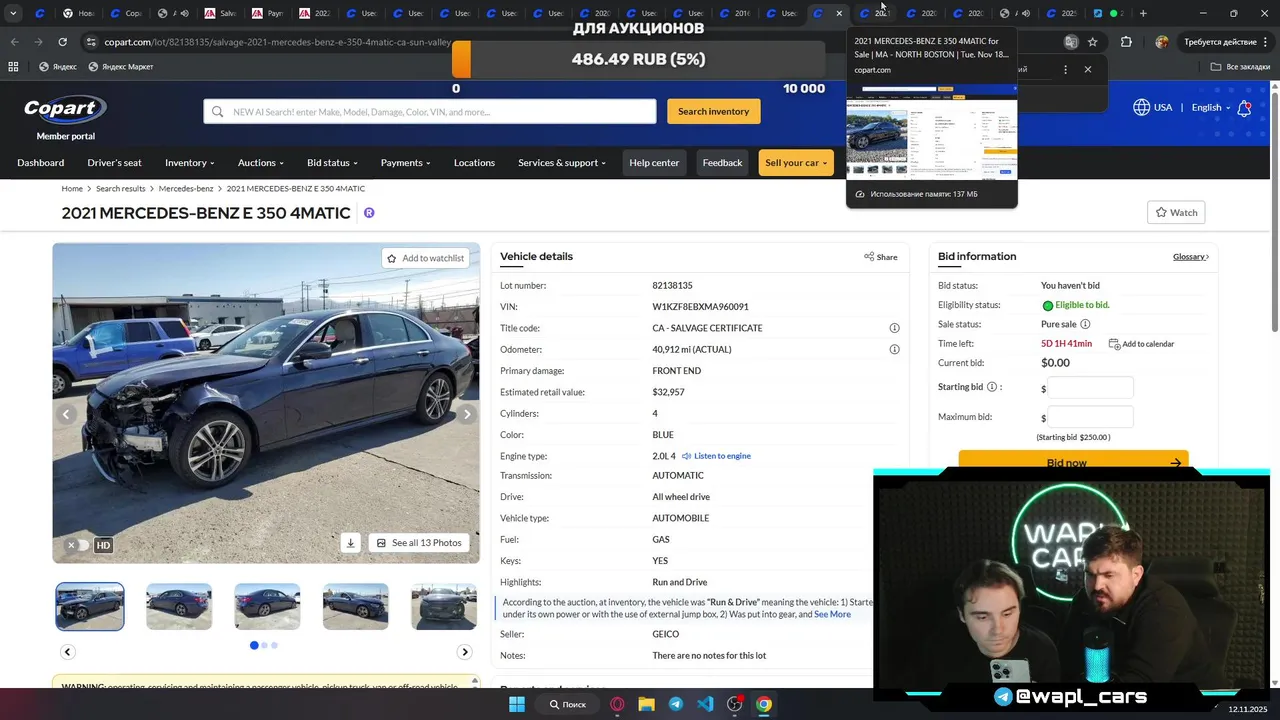Toggle the HD image quality switch
This screenshot has width=1280, height=720.
pyautogui.click(x=78, y=545)
